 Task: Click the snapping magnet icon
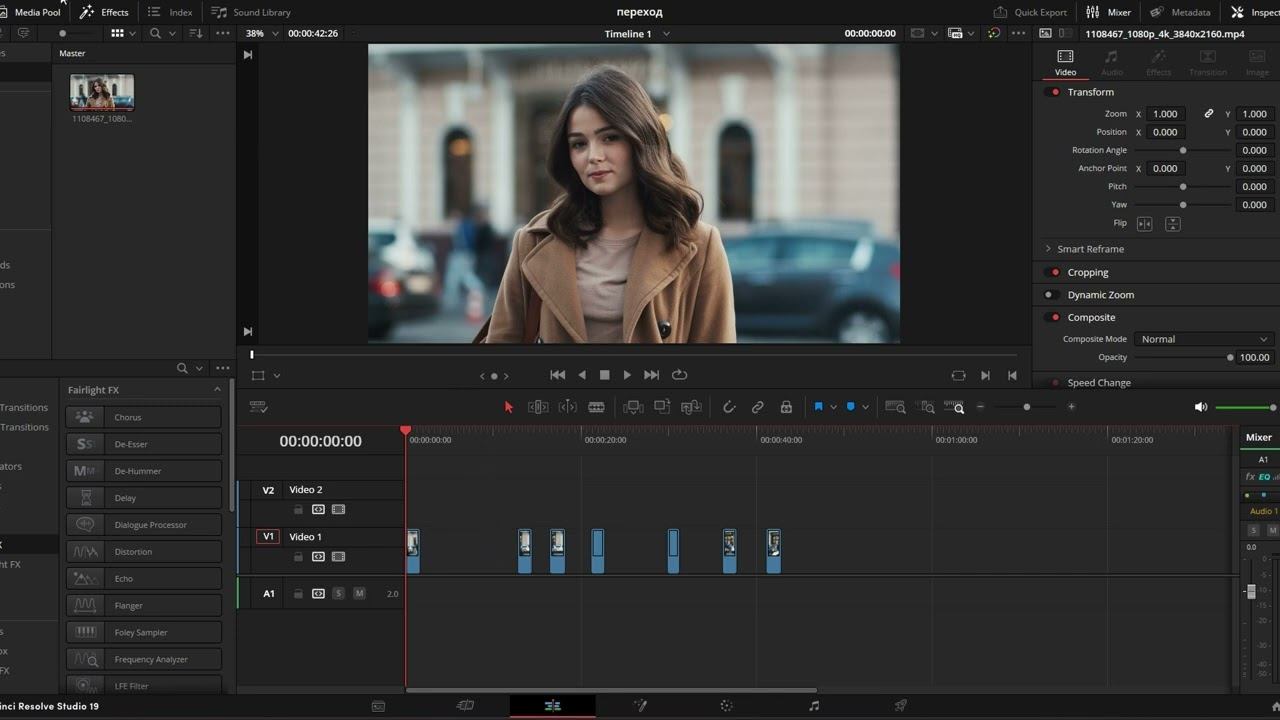729,407
